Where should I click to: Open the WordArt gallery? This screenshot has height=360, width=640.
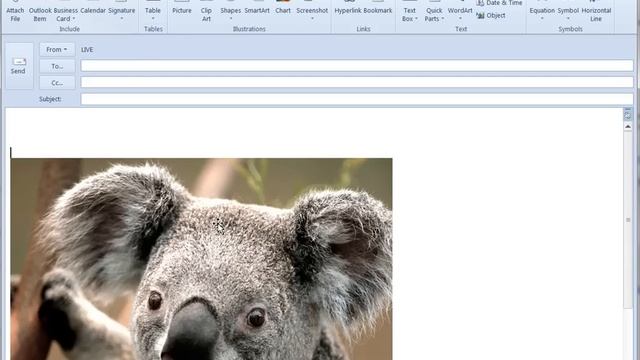coord(460,11)
